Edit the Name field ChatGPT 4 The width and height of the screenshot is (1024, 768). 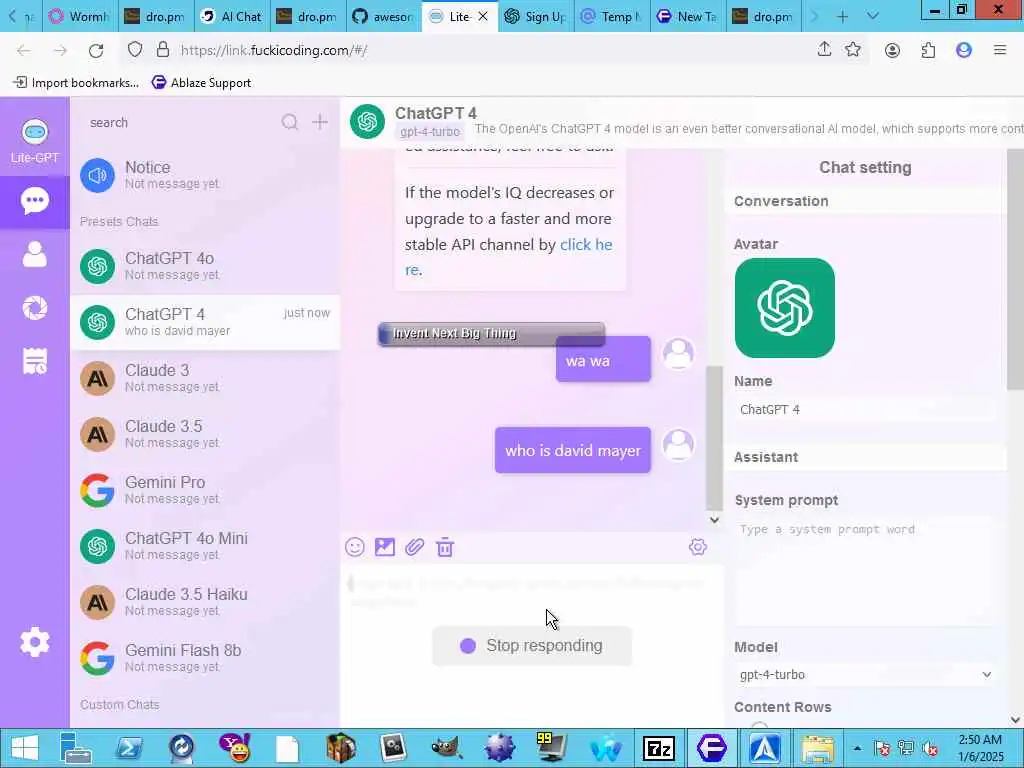point(865,409)
